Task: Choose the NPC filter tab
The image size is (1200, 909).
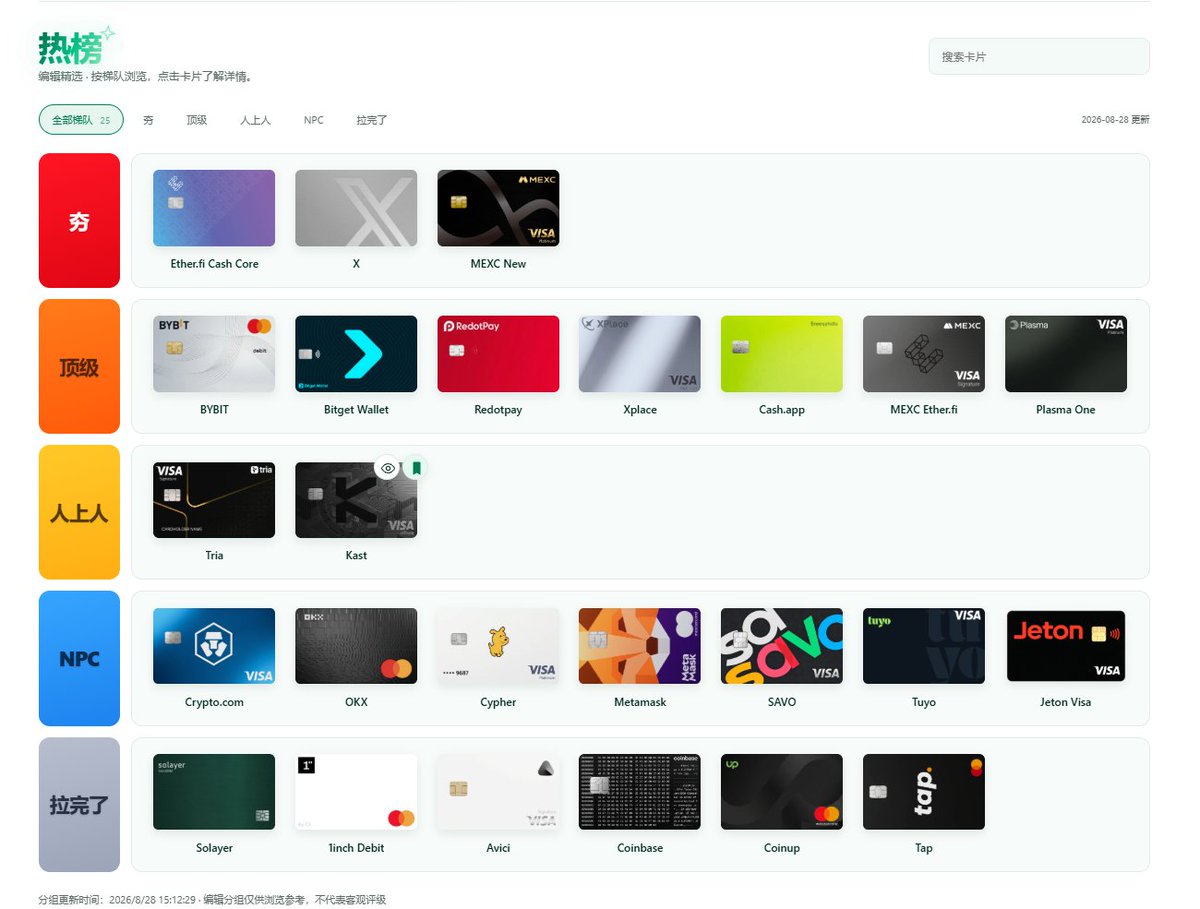Action: [314, 120]
